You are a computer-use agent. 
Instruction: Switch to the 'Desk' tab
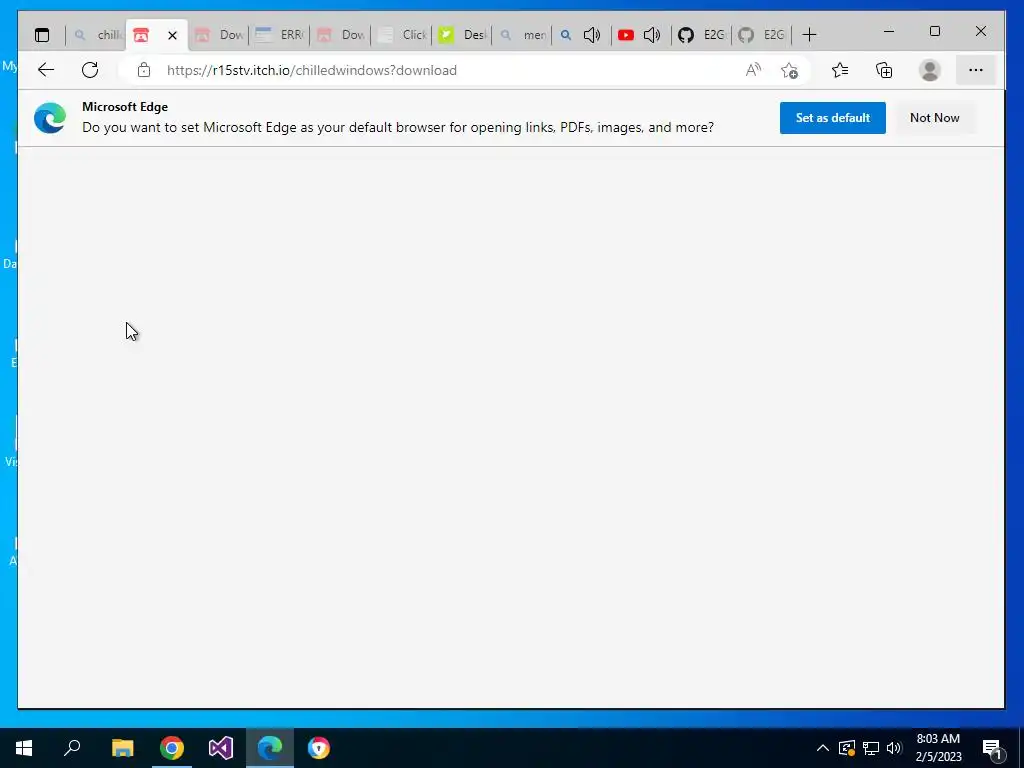(x=462, y=35)
